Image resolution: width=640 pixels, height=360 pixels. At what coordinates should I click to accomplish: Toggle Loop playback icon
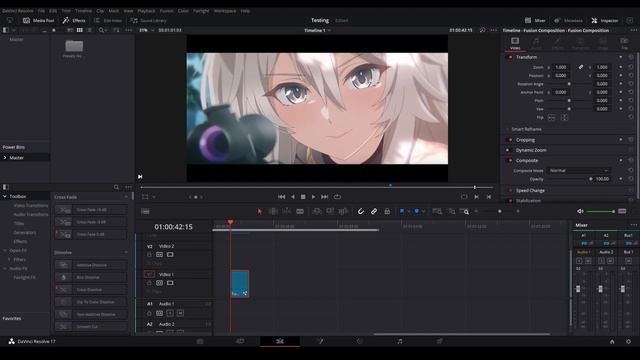pos(337,197)
